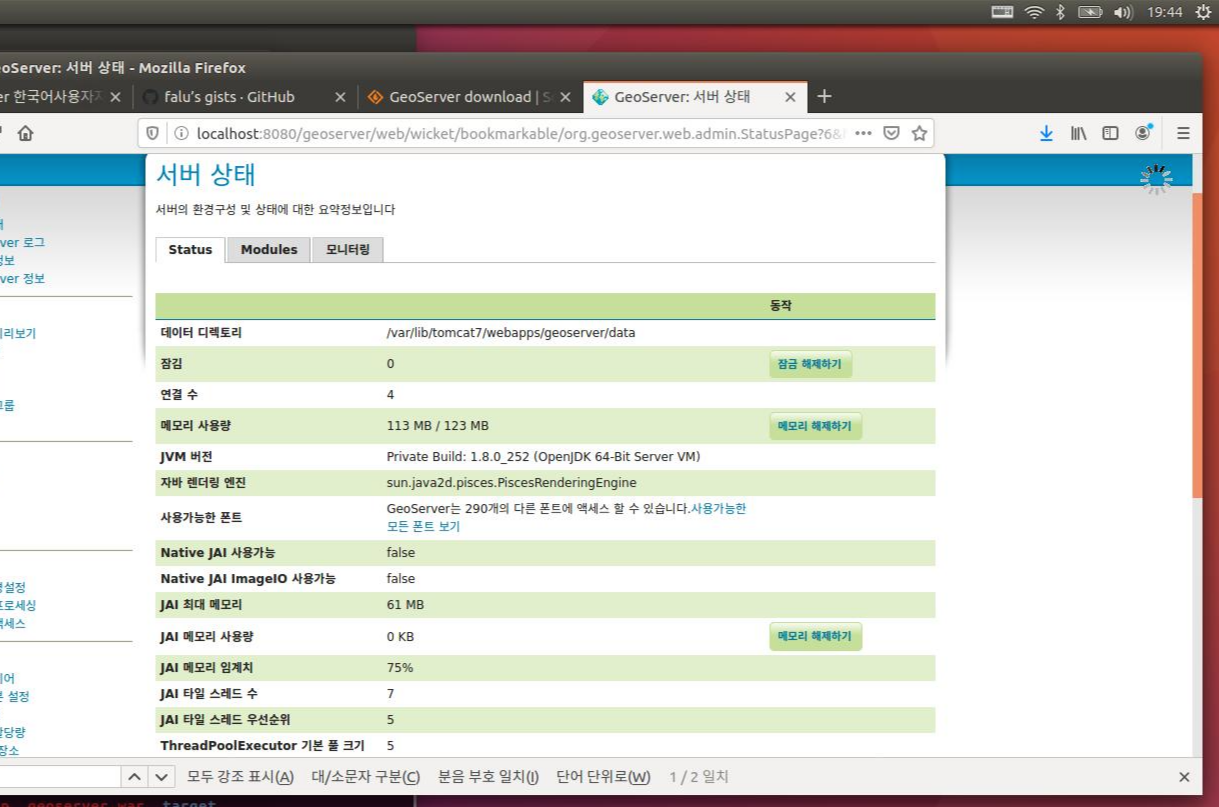Click the '75%' JAI 메모리 임계치 value
1219x807 pixels.
tap(400, 667)
